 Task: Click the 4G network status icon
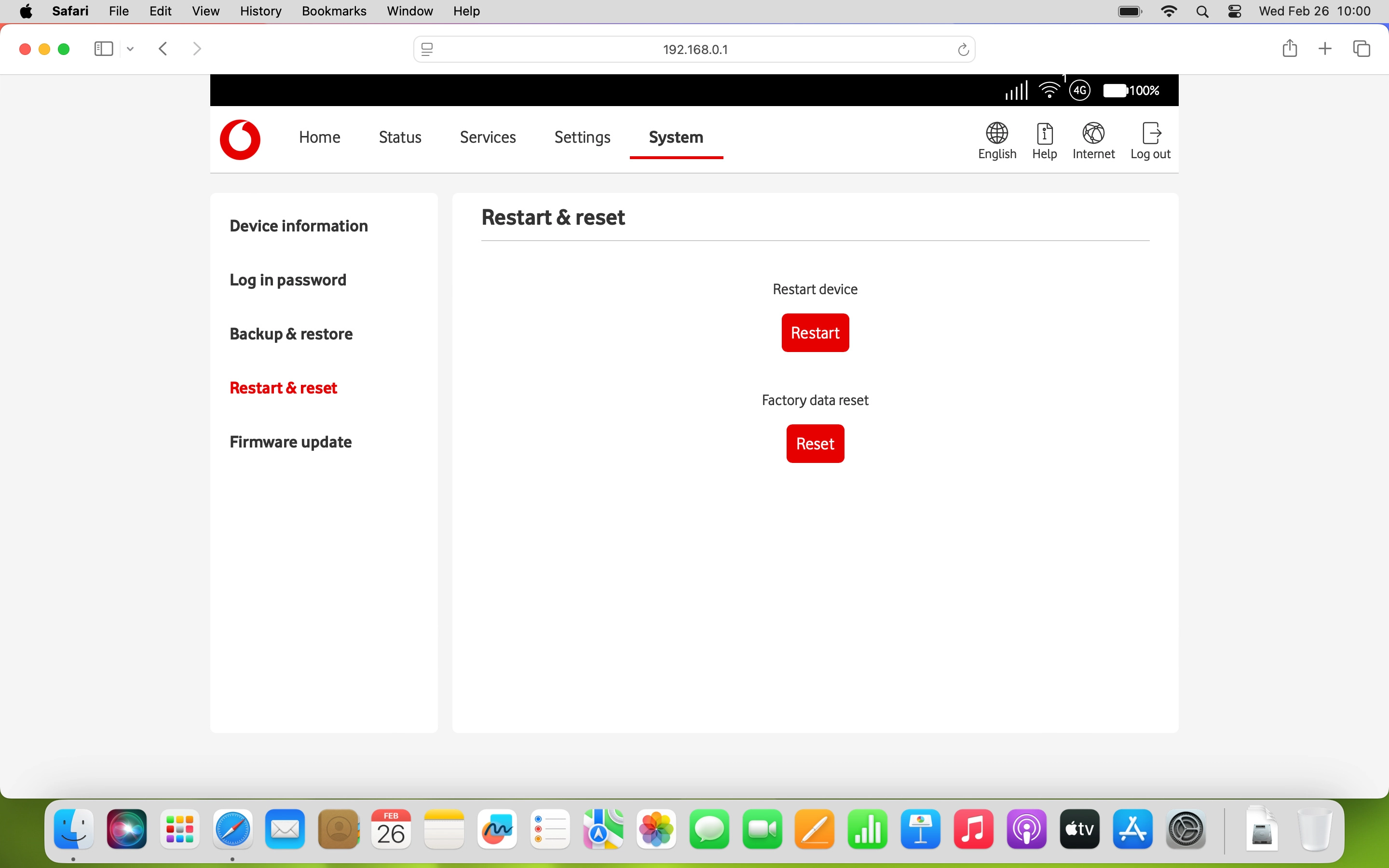point(1080,91)
